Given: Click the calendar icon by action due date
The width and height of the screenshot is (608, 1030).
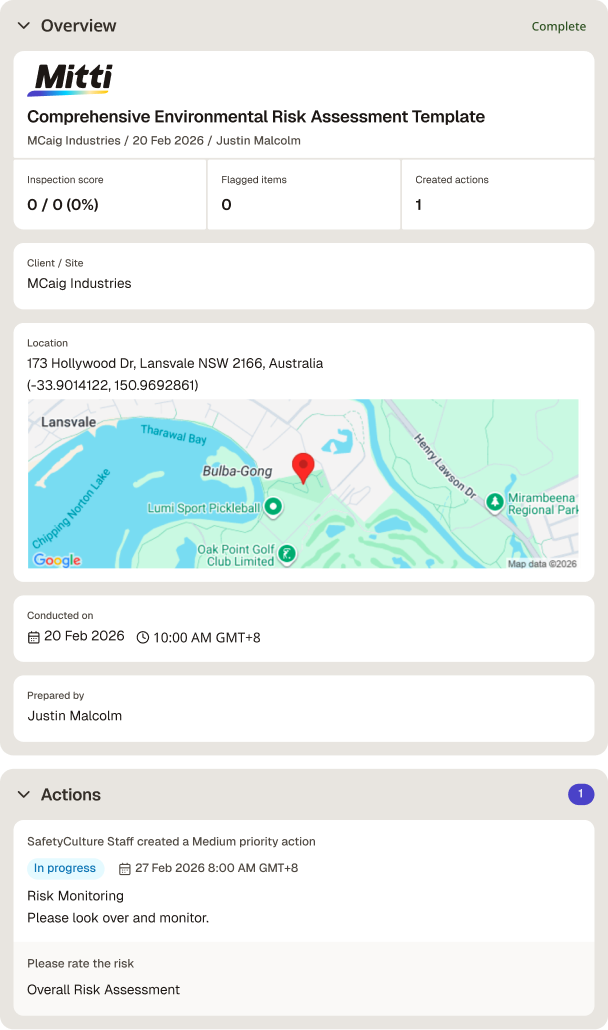Looking at the screenshot, I should coord(125,868).
